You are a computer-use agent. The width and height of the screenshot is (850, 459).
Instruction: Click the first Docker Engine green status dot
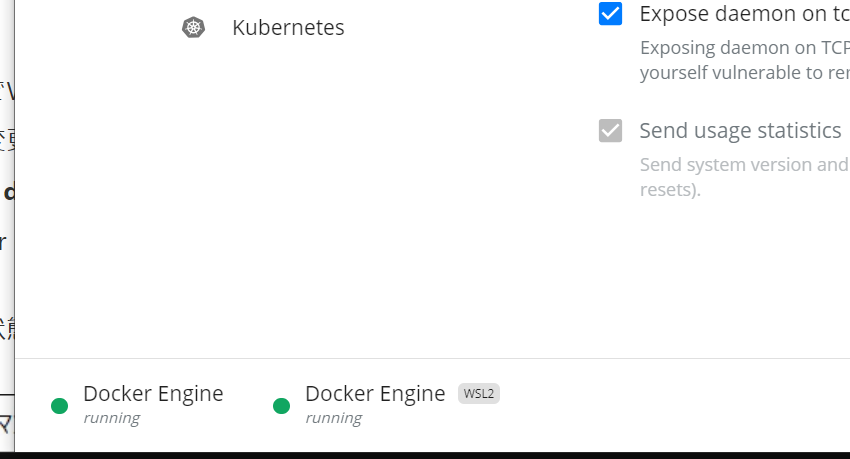pos(60,405)
